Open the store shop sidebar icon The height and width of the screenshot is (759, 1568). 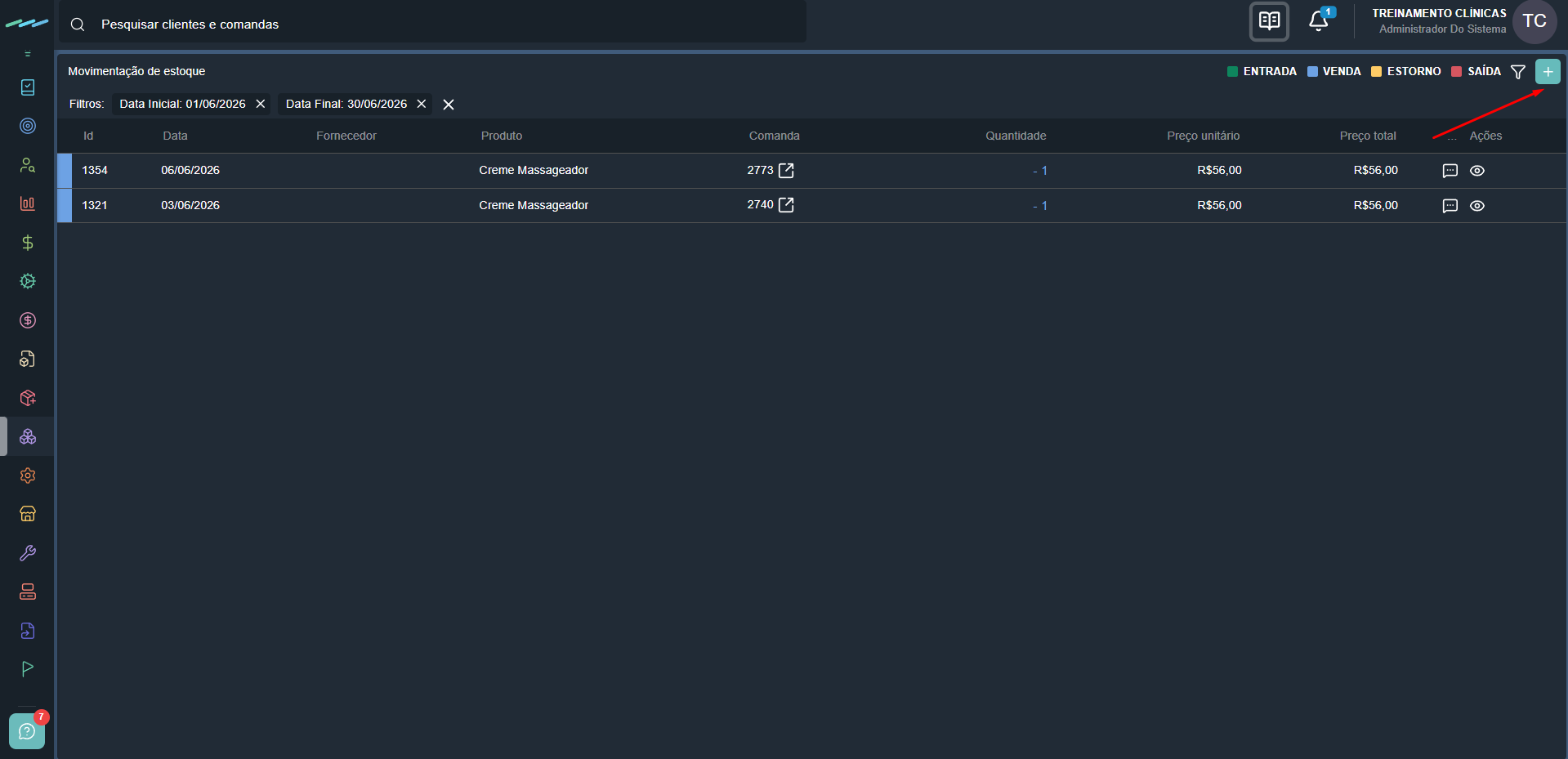(28, 514)
